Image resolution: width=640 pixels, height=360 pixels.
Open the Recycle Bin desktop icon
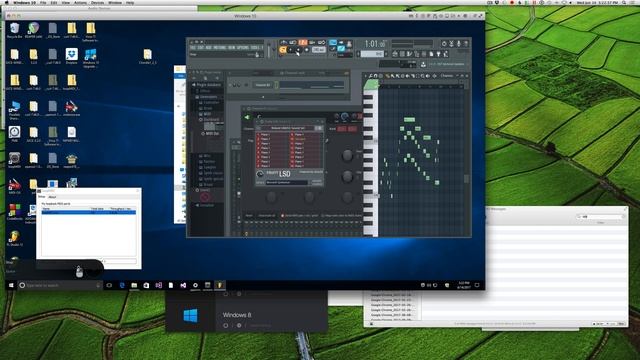point(14,31)
